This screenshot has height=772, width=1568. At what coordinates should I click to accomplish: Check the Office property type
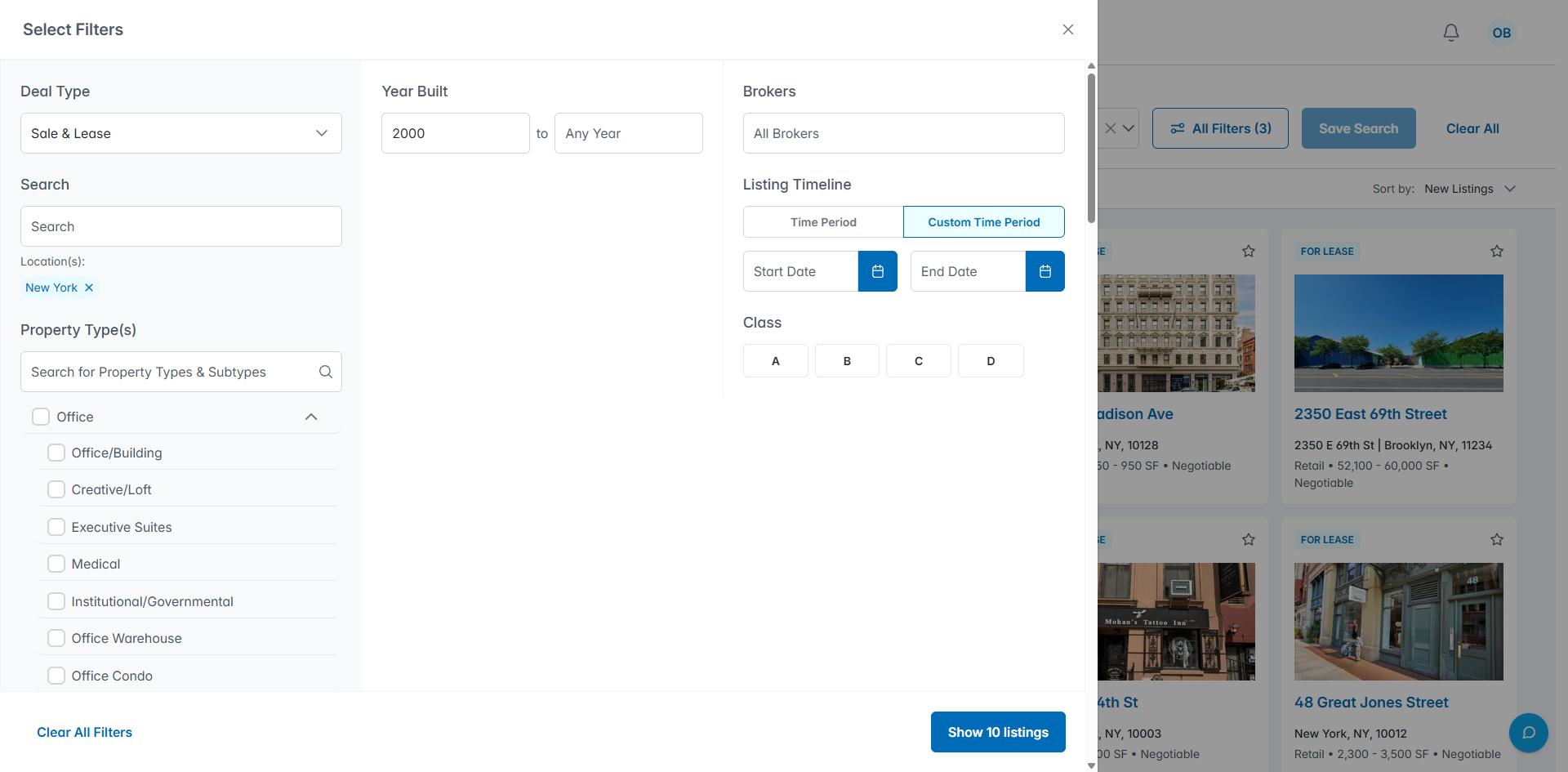41,417
